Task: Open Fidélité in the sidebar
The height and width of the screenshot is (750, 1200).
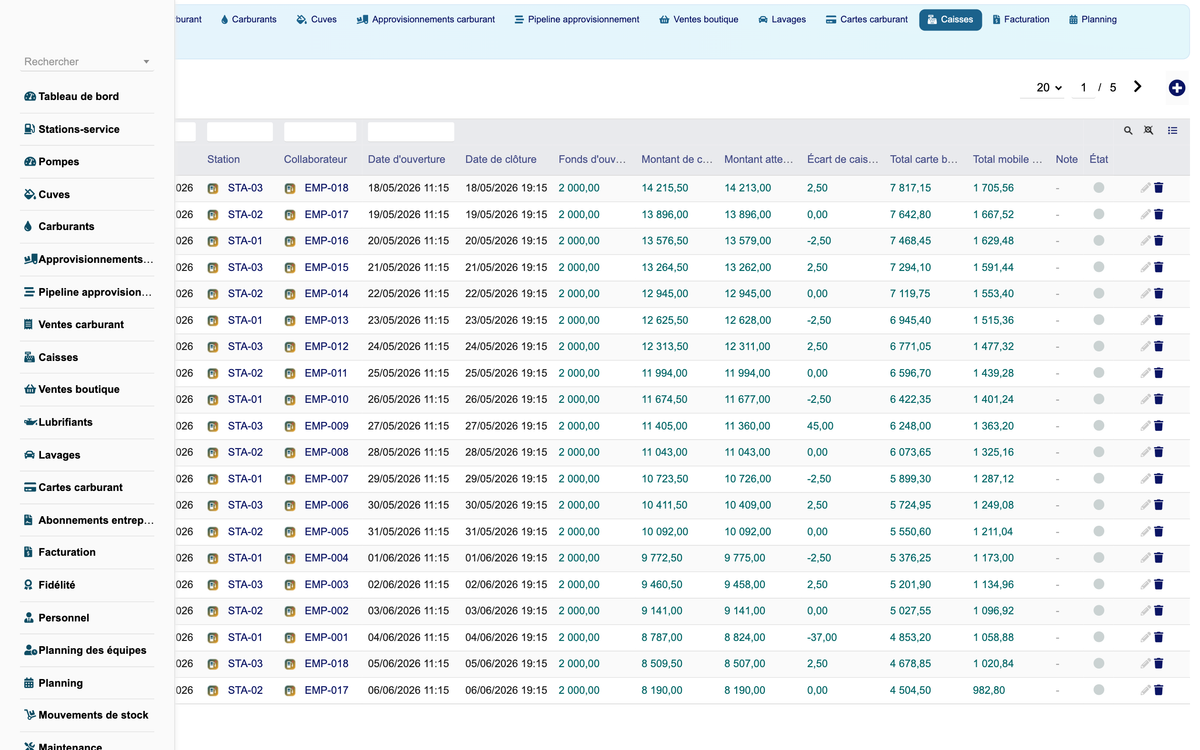Action: [x=49, y=585]
